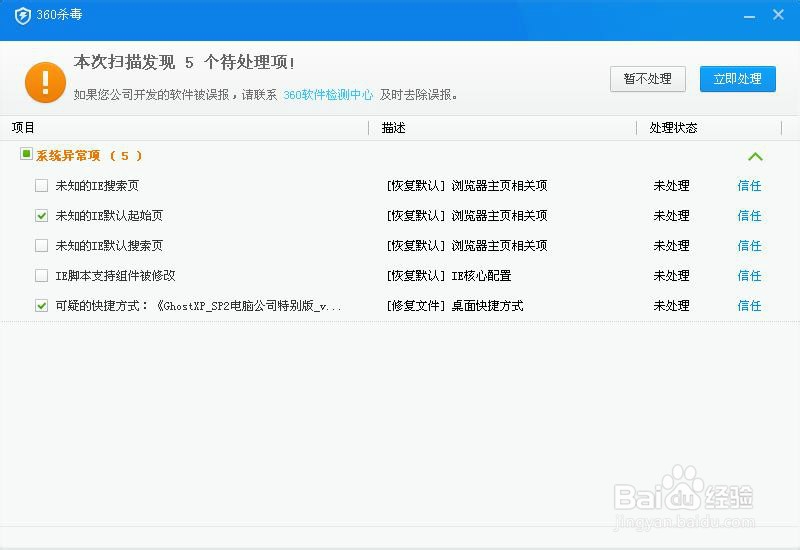
Task: Trust the 未知的IE搜索页 item via 信任
Action: pyautogui.click(x=749, y=185)
